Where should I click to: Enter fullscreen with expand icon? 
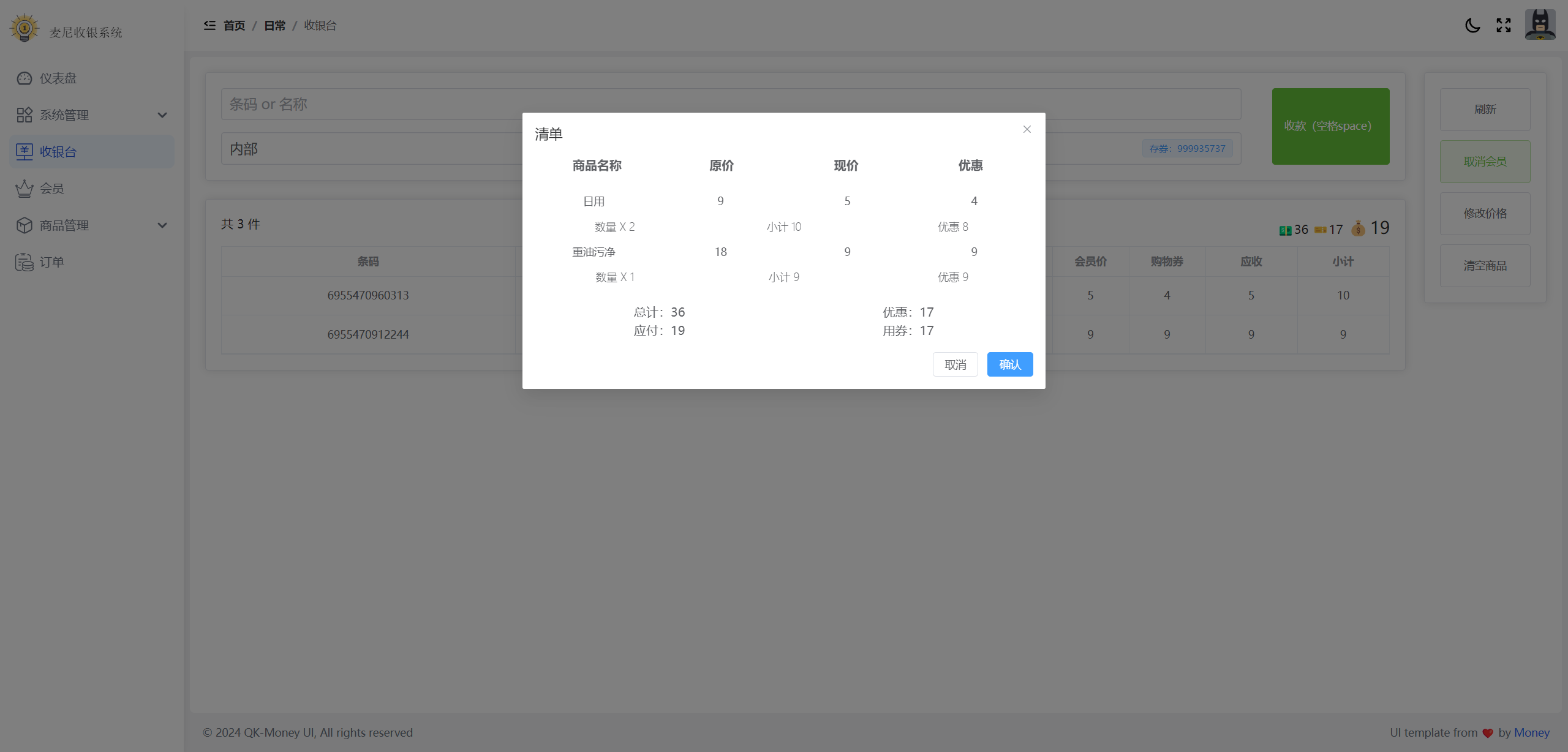click(x=1504, y=25)
